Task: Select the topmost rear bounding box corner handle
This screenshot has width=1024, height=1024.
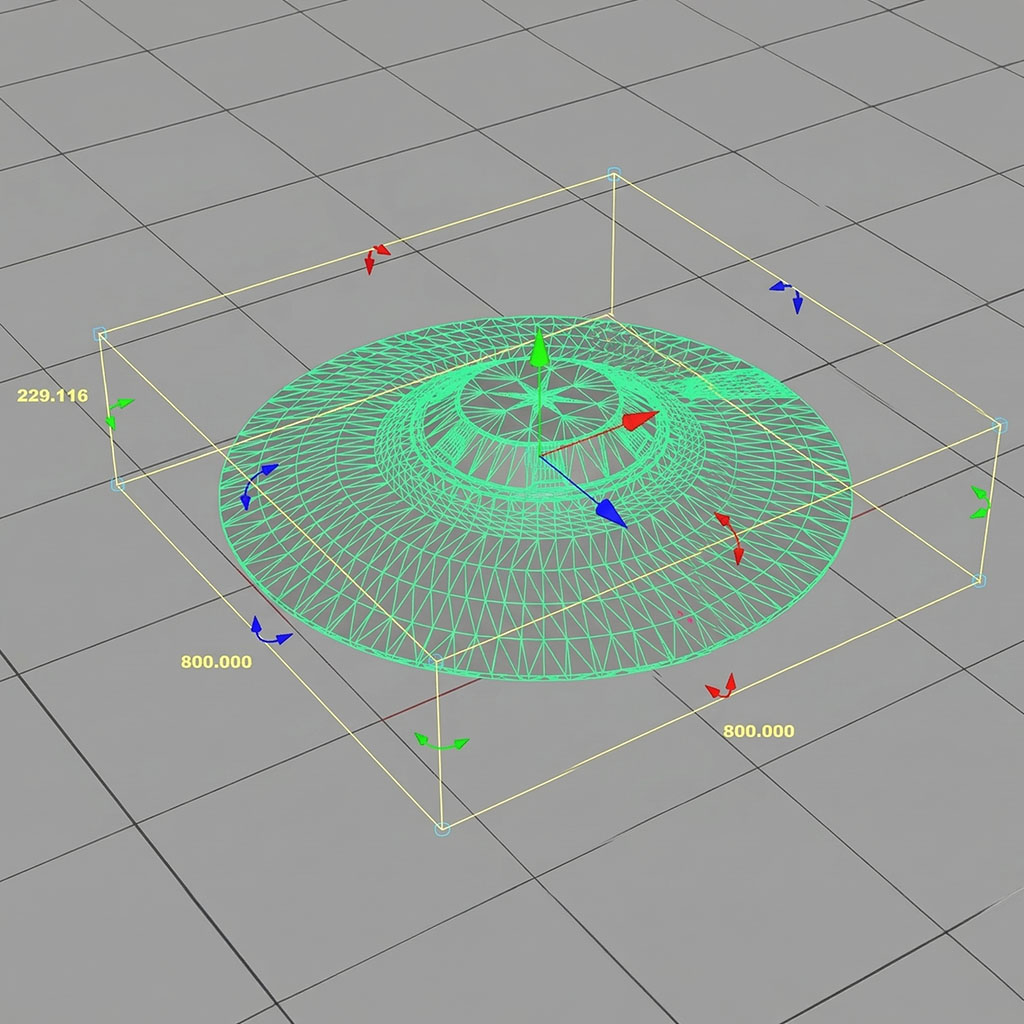Action: [x=614, y=174]
